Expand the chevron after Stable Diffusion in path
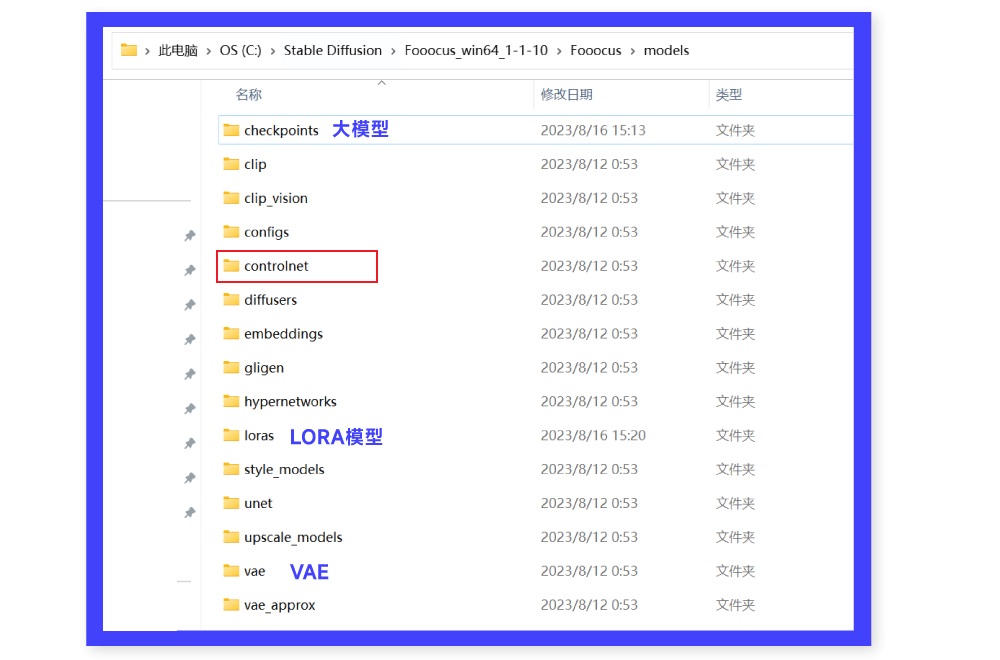Screen dimensions: 1000x660 coord(393,51)
